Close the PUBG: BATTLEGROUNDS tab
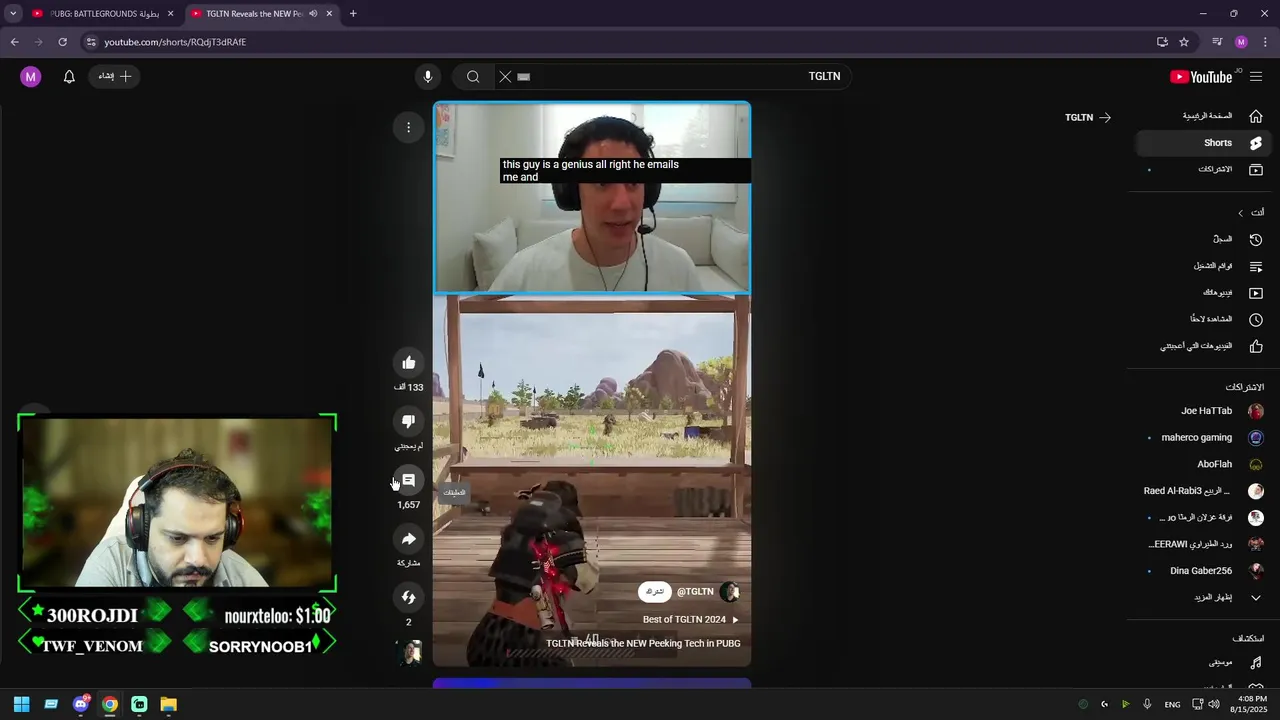 click(171, 14)
